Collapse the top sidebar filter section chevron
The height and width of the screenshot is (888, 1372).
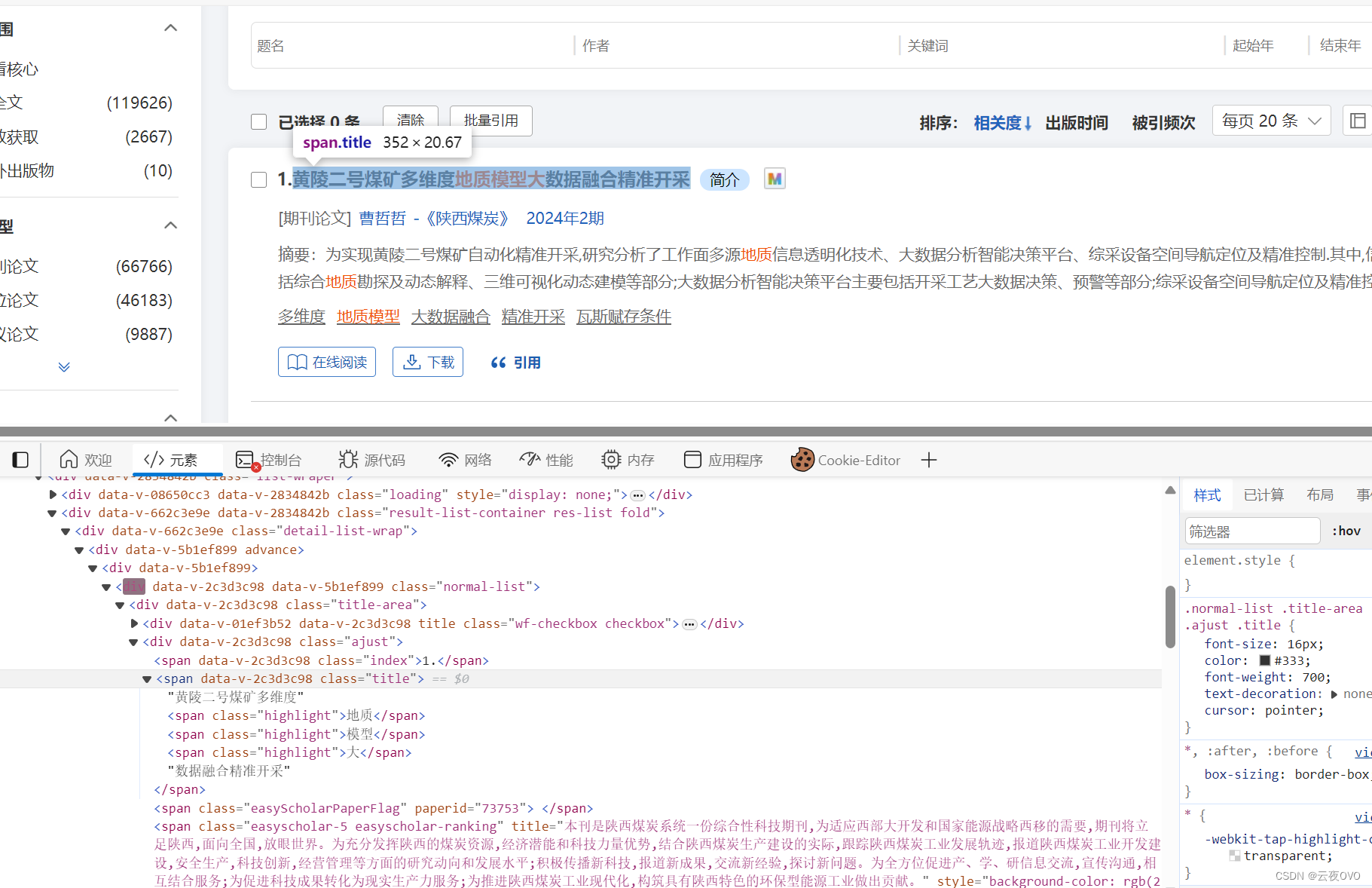[171, 28]
